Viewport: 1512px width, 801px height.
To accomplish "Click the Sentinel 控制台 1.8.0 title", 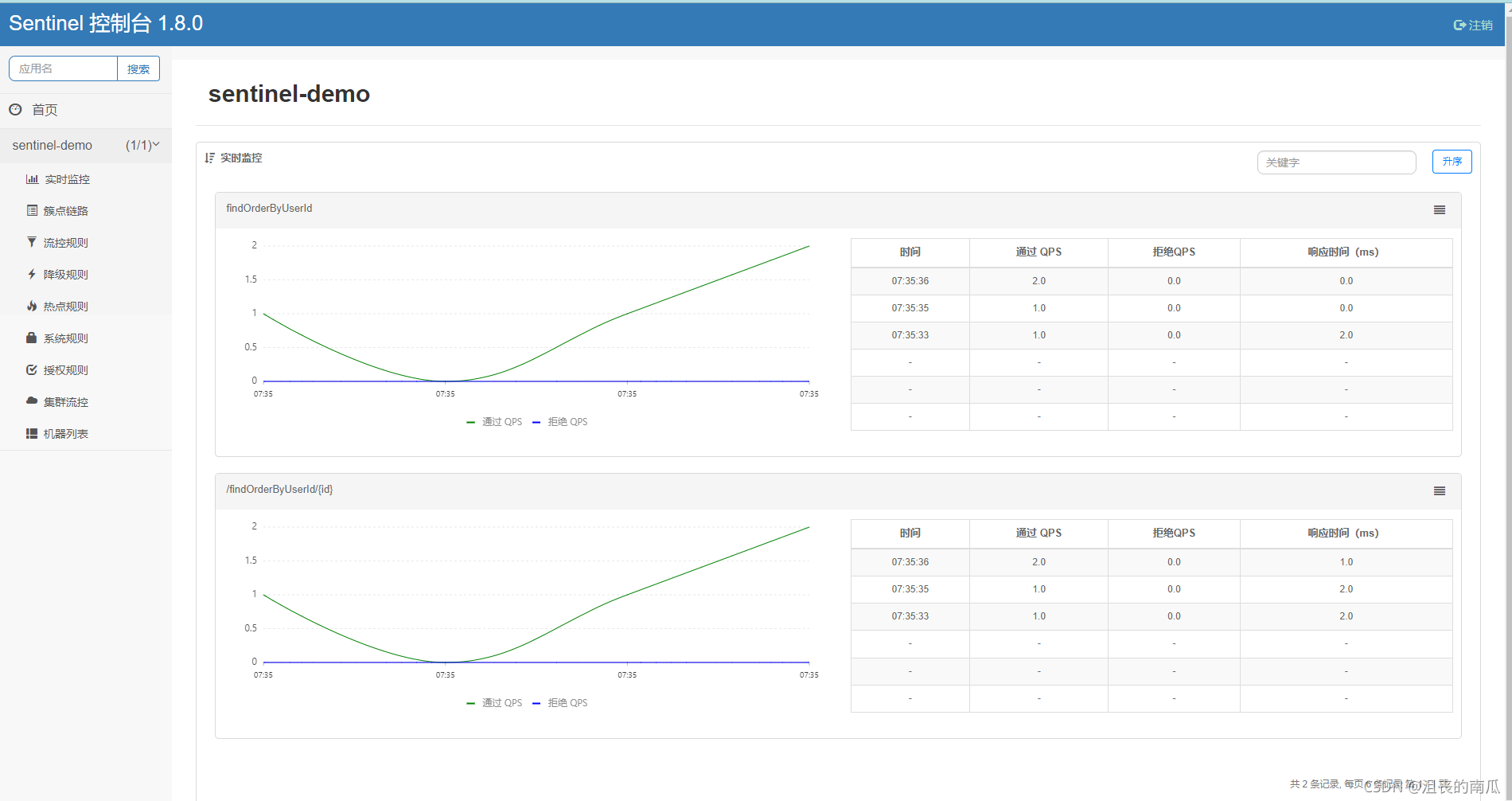I will pos(106,23).
